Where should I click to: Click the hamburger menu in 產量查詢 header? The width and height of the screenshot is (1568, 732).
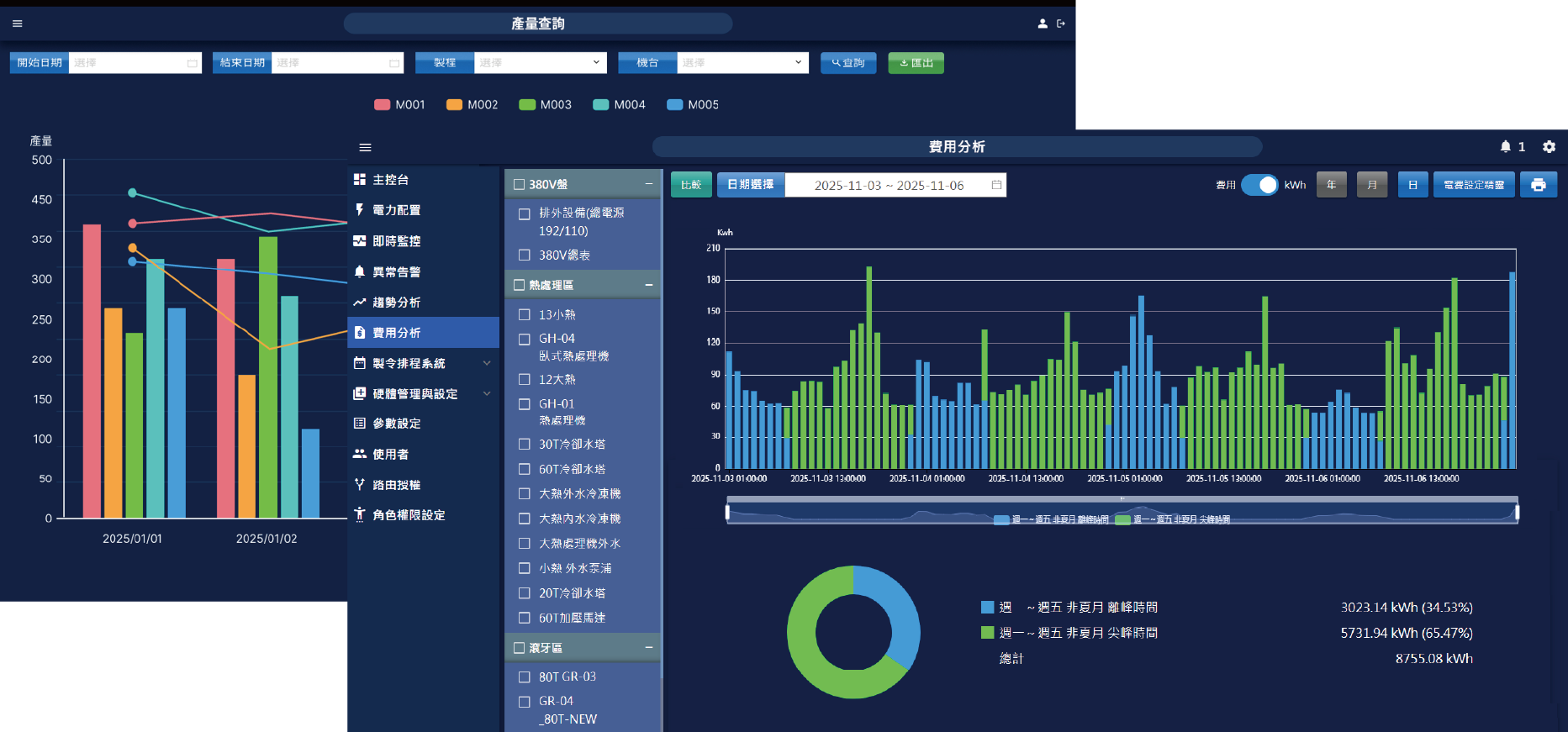18,24
